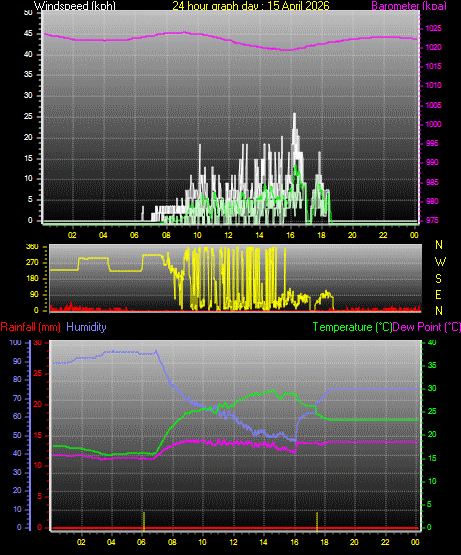Click 1005 on the barometer axis
461x555 pixels.
click(434, 105)
